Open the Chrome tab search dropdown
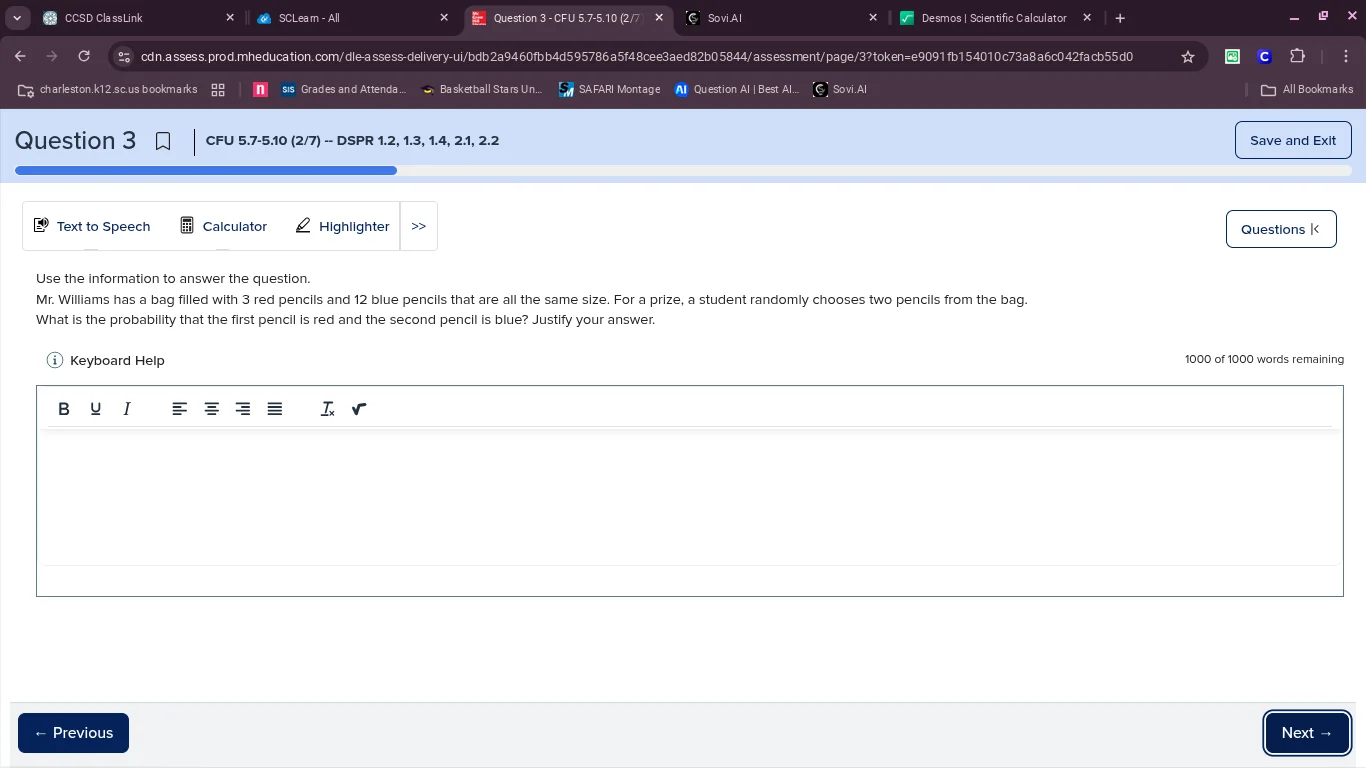 [17, 18]
